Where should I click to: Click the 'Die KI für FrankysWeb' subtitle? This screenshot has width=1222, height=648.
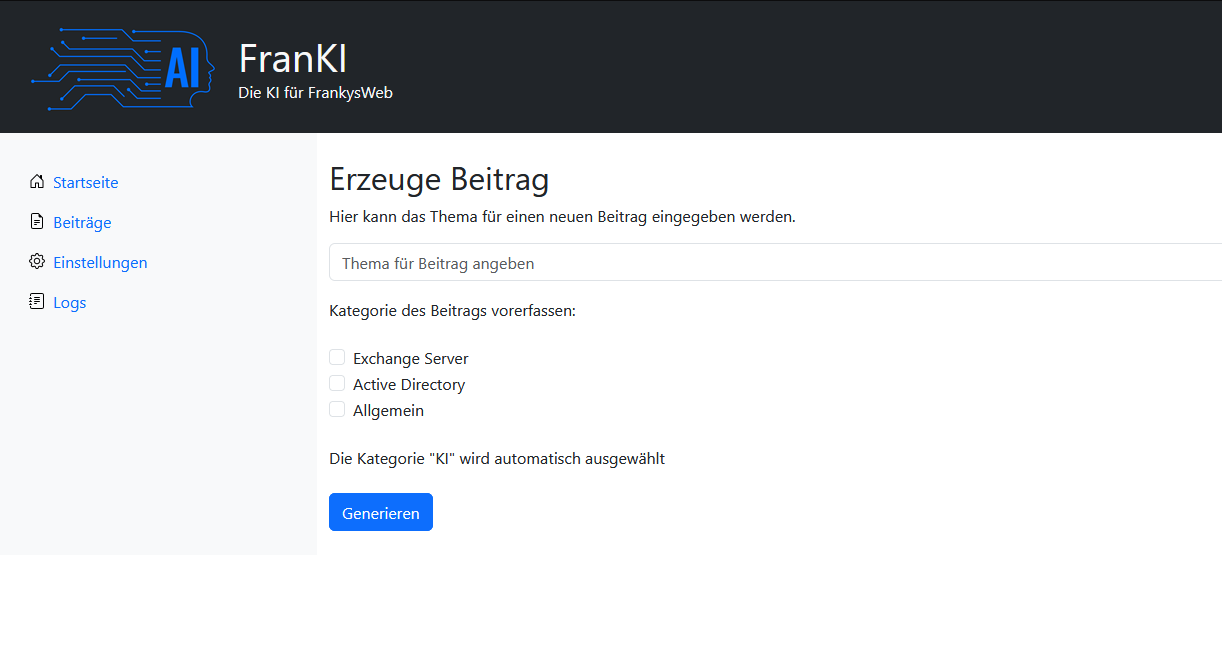[315, 93]
